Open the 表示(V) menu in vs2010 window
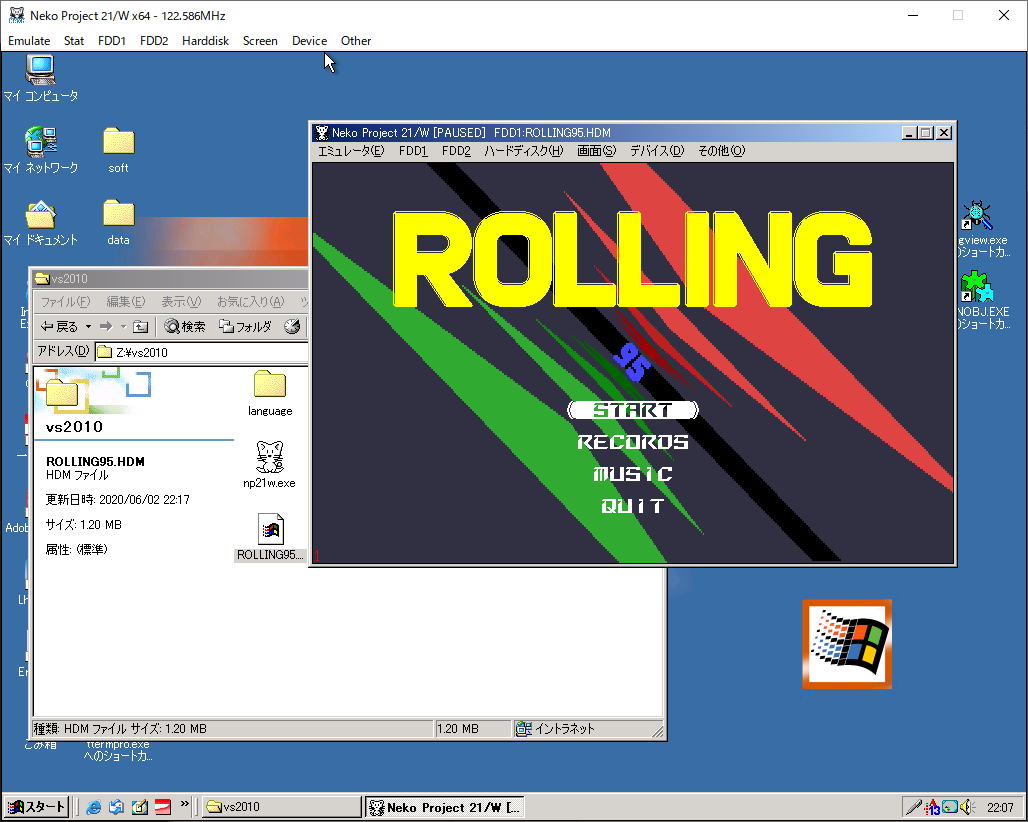Screen dimensions: 1028x822 (x=181, y=302)
